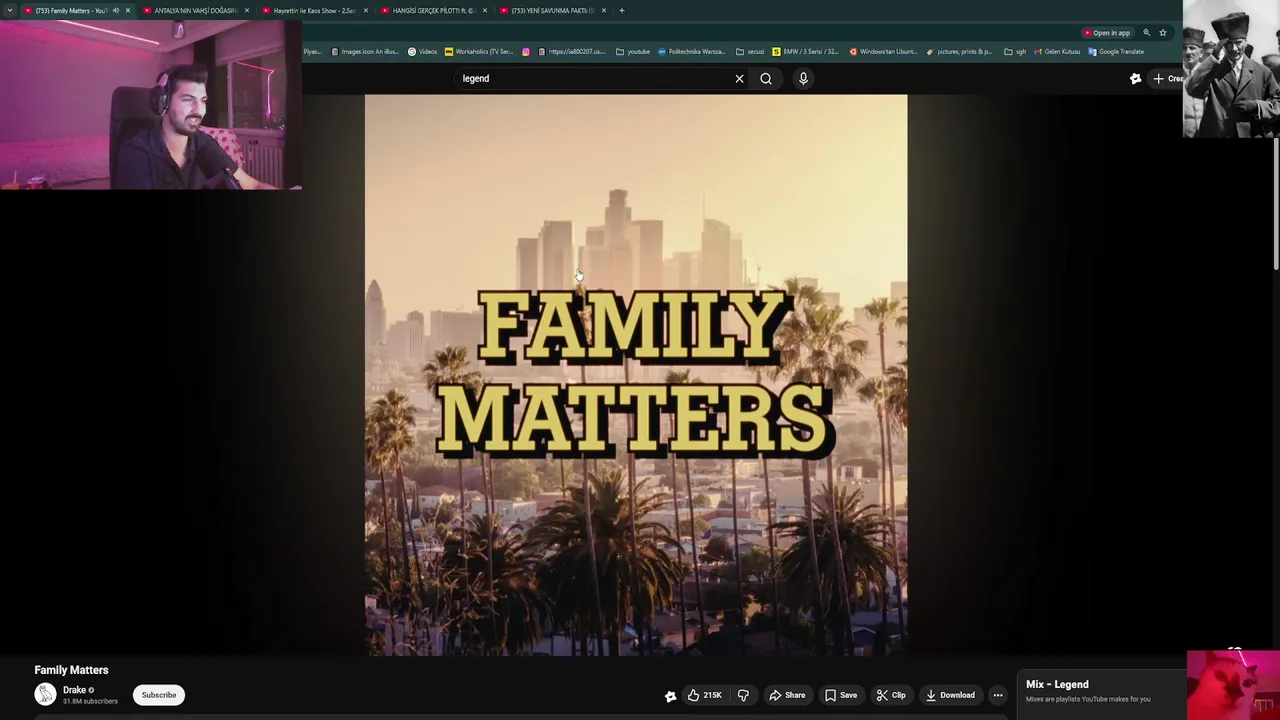This screenshot has height=720, width=1280.
Task: Open the Mix – Legend playlist panel
Action: [x=1100, y=691]
